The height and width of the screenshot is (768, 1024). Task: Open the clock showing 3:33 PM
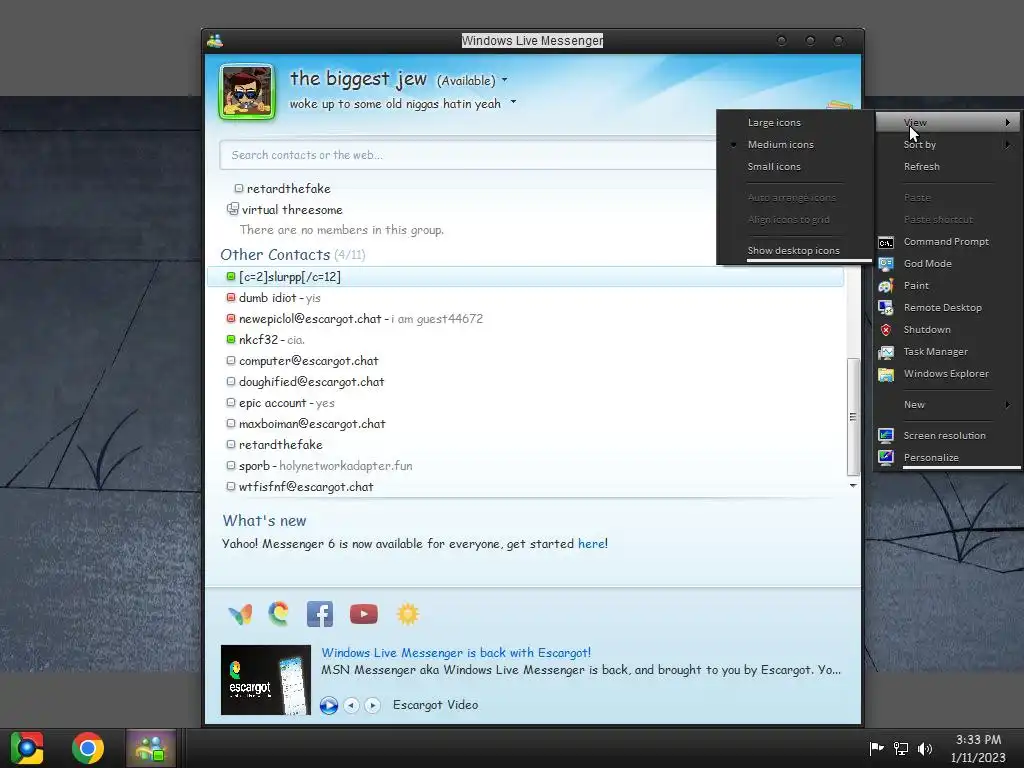978,748
